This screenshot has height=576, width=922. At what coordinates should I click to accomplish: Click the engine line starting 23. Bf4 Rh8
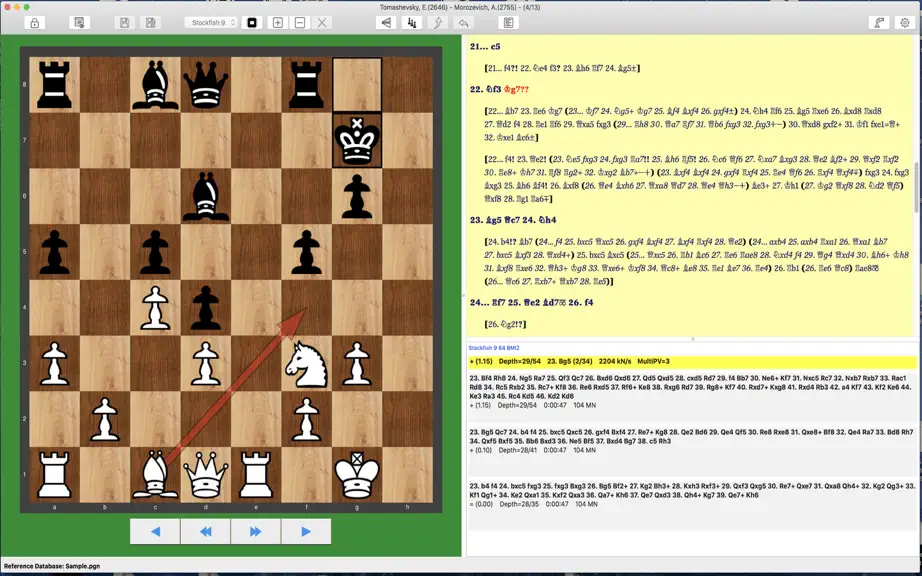pos(693,387)
